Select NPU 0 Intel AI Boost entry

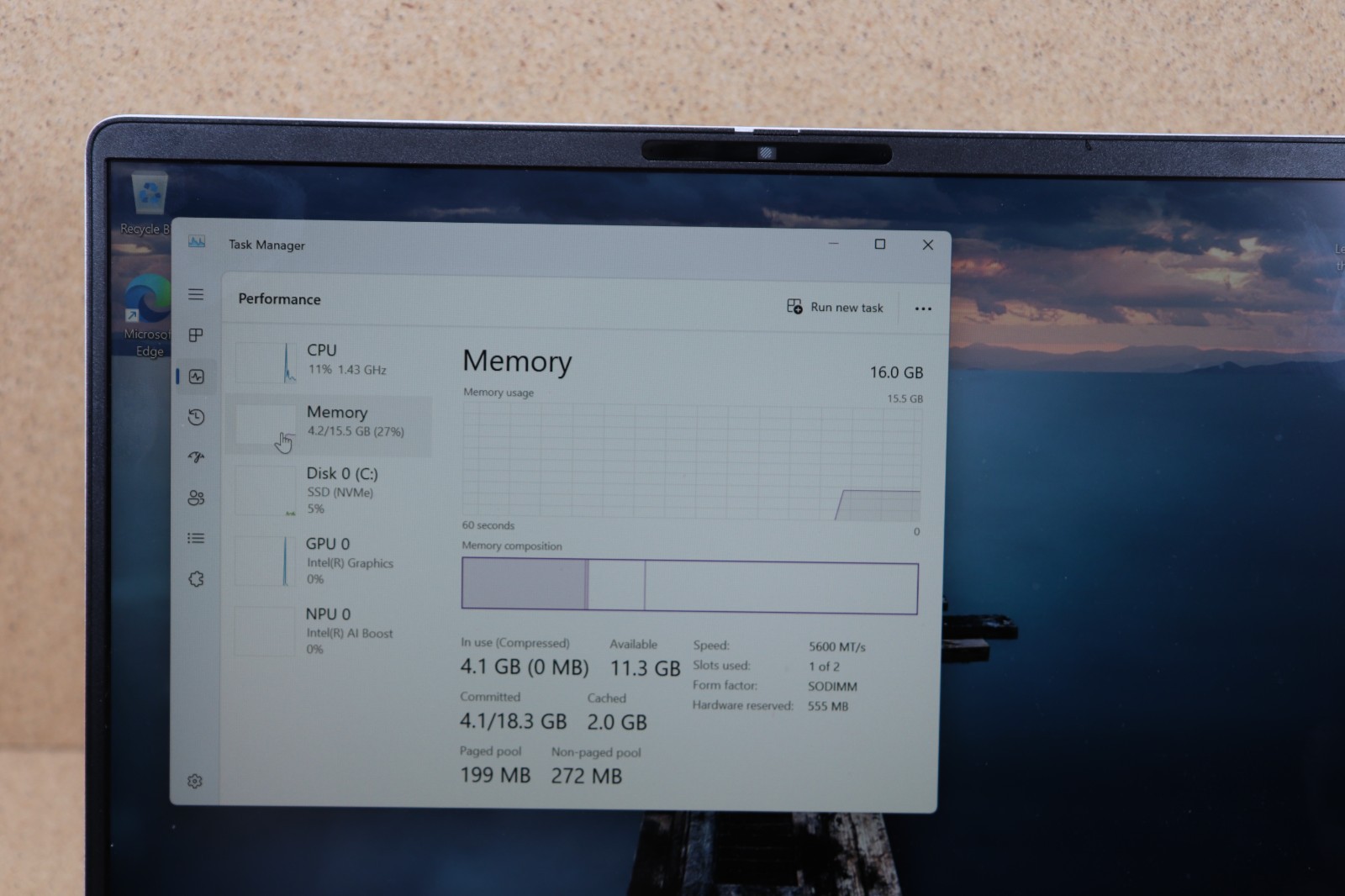click(330, 631)
